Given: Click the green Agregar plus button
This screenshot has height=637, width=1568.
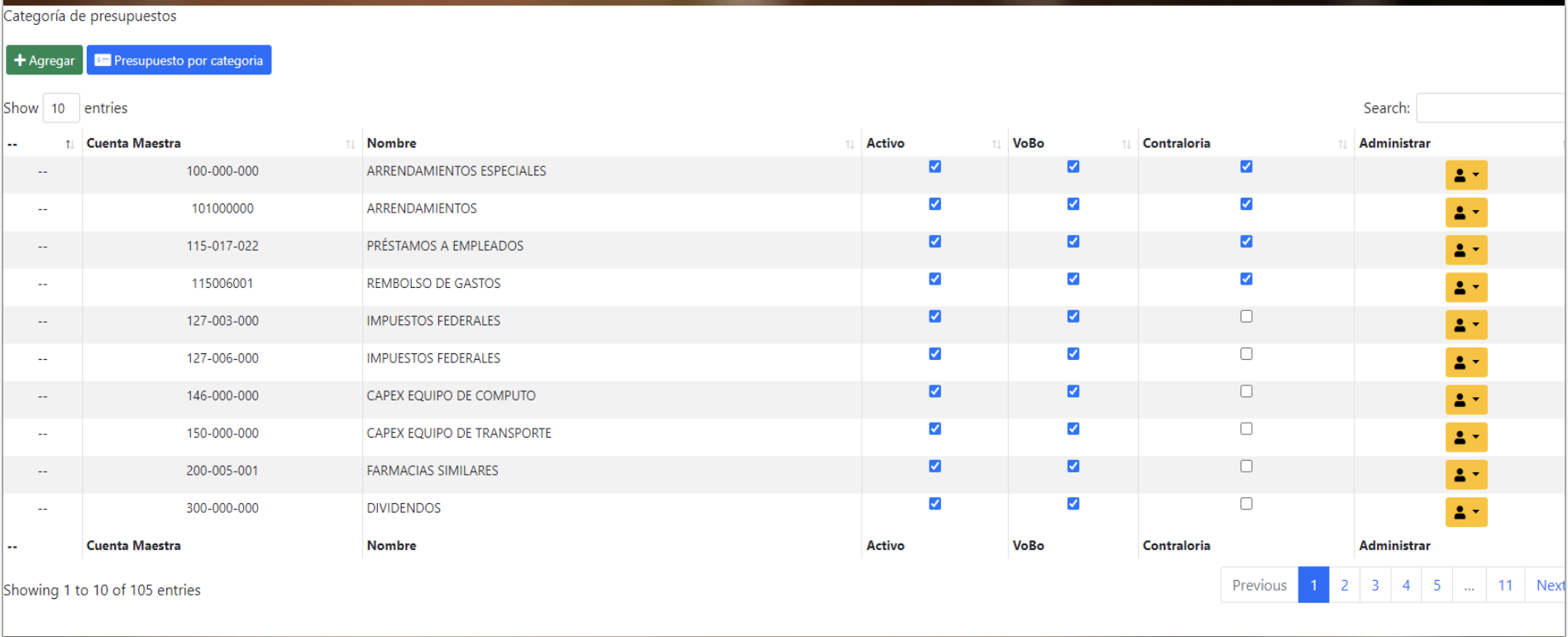Looking at the screenshot, I should click(x=44, y=60).
